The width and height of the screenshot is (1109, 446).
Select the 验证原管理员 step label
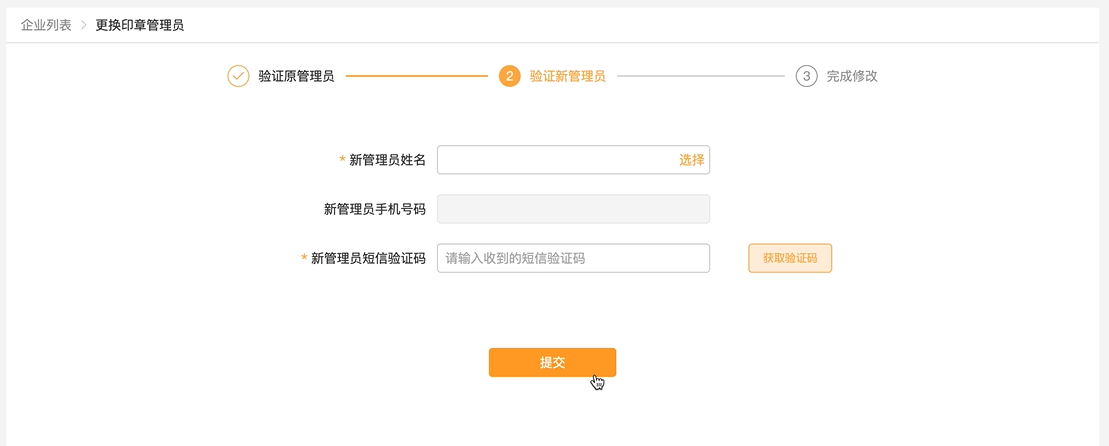point(296,76)
